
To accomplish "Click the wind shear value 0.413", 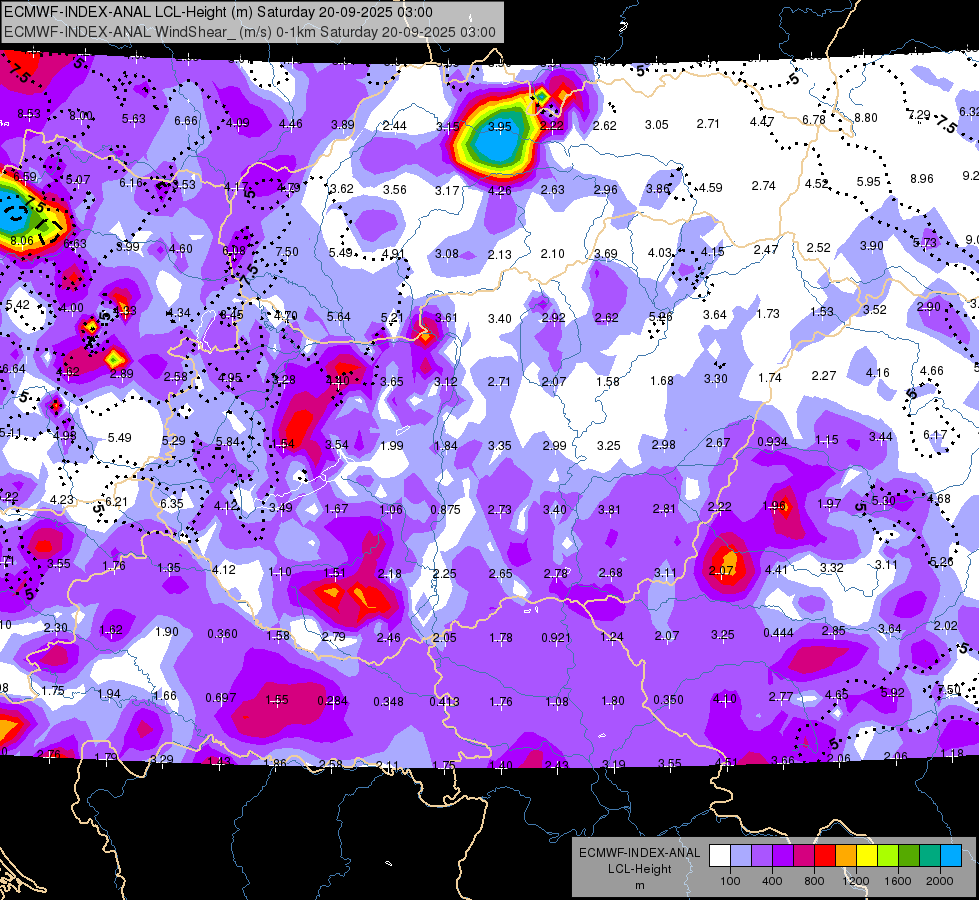I will coord(445,702).
